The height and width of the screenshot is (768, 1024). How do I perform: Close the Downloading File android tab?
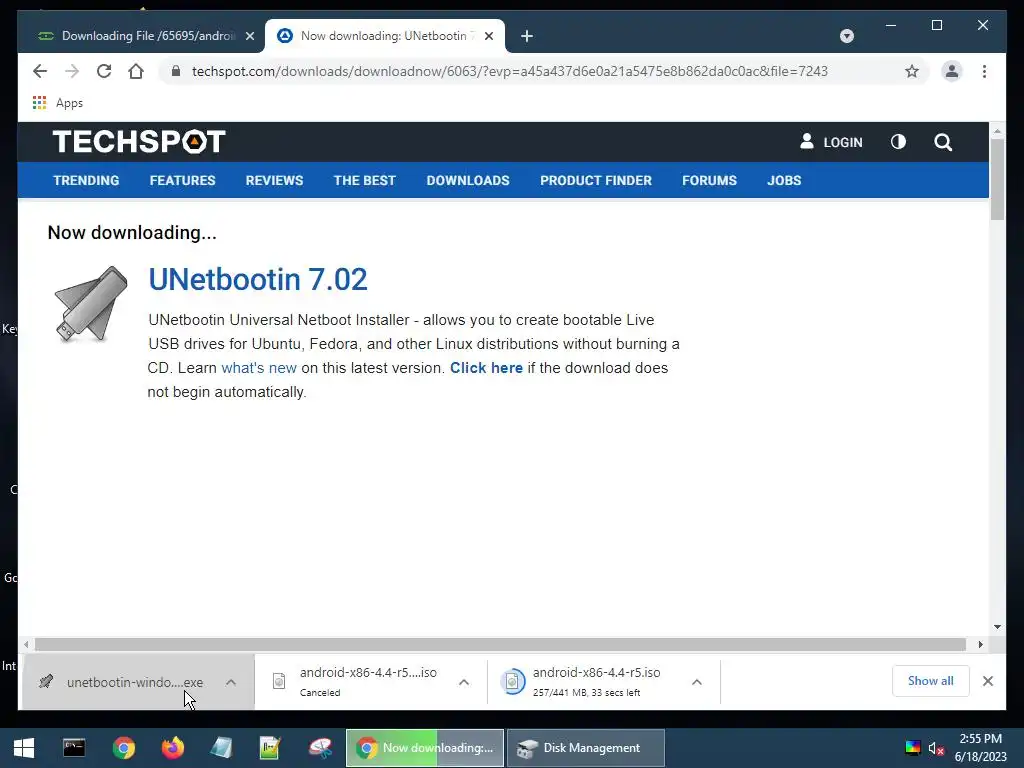pyautogui.click(x=249, y=36)
